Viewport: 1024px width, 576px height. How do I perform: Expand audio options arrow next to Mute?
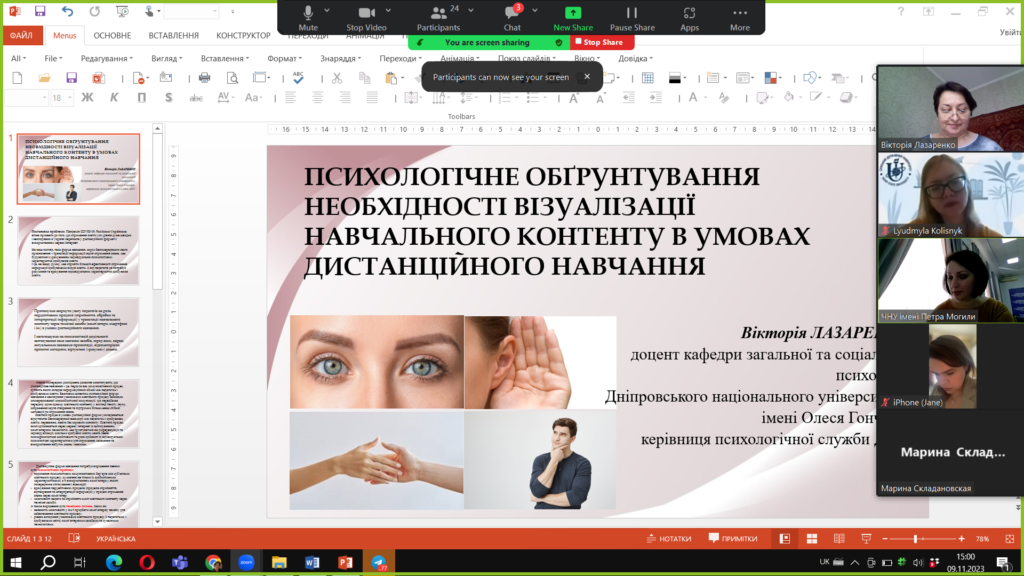(327, 10)
